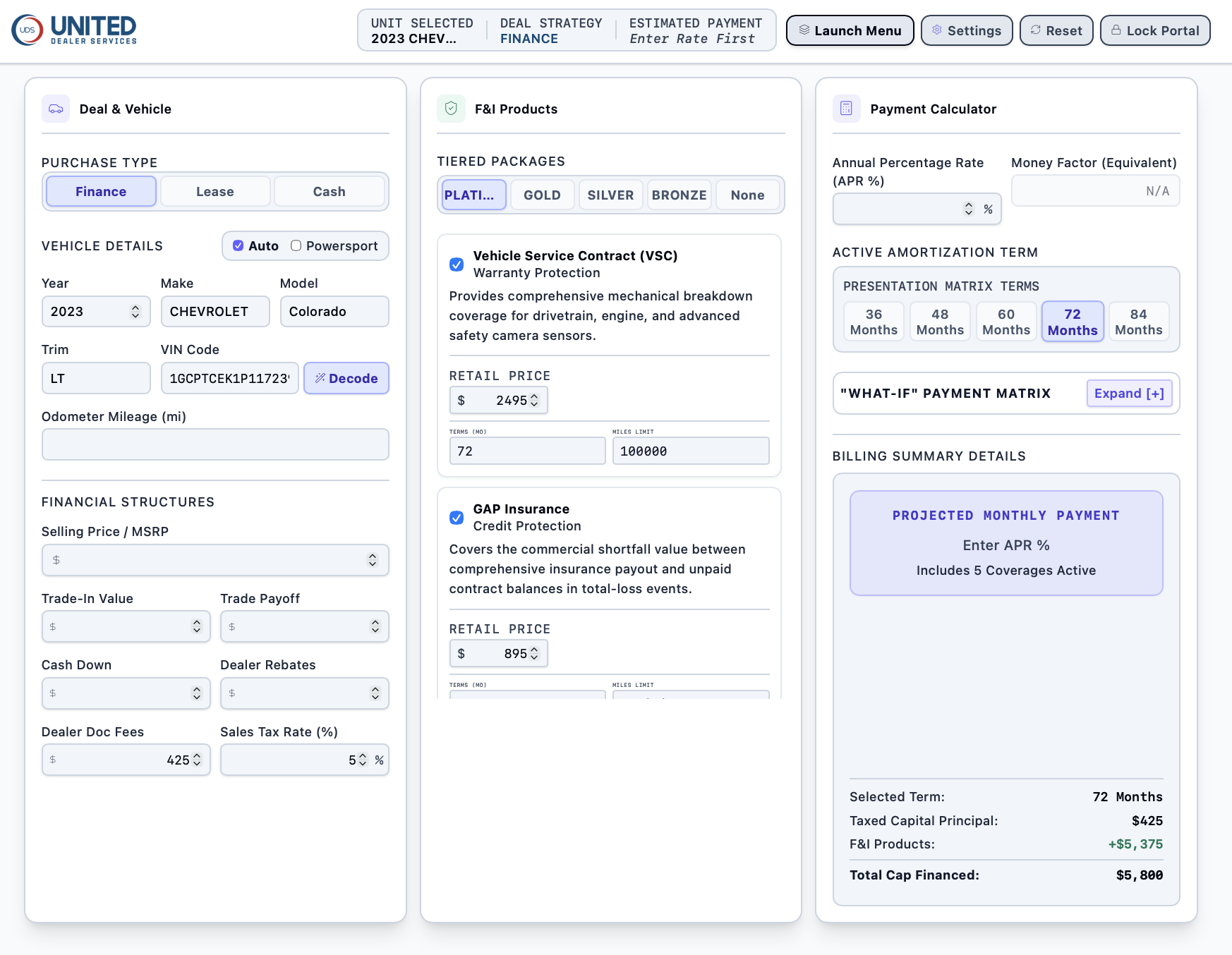This screenshot has height=955, width=1232.
Task: Select the Lease purchase type tab
Action: (215, 191)
